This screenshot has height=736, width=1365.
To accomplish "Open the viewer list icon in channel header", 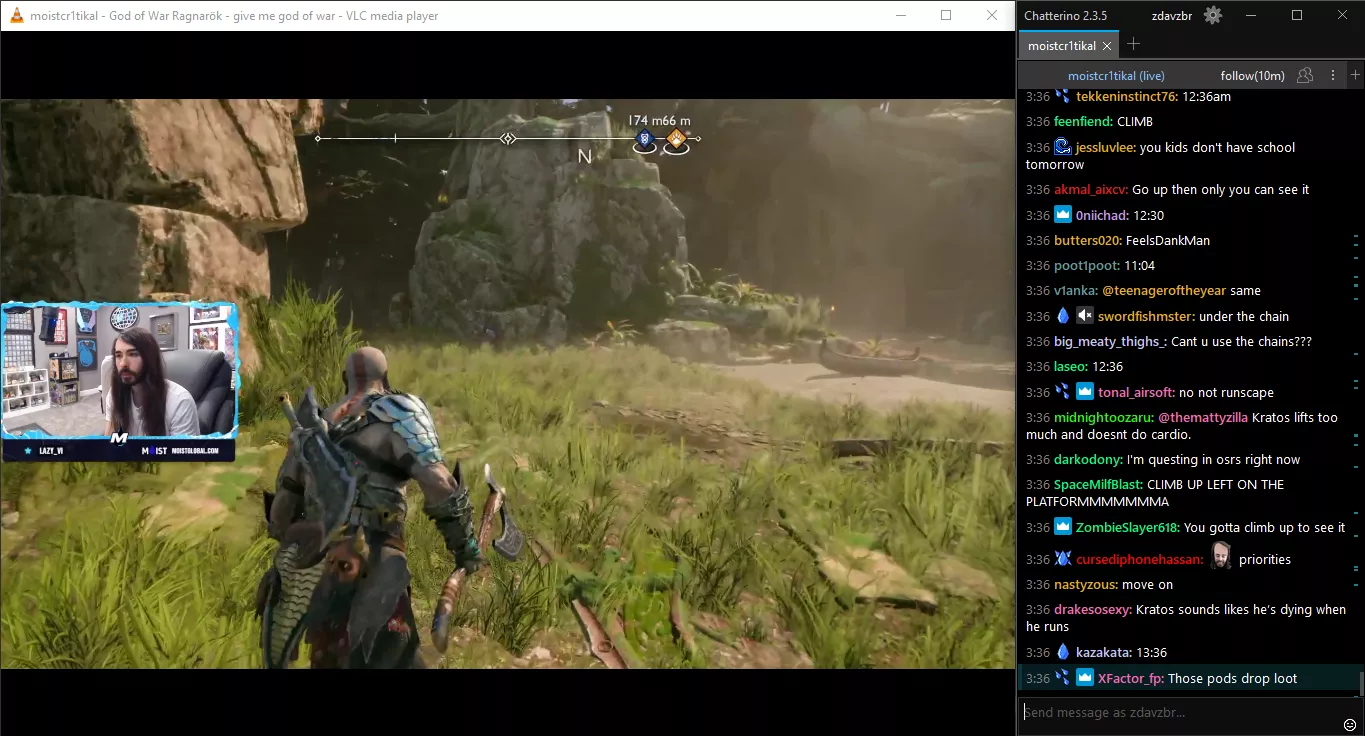I will click(1305, 75).
